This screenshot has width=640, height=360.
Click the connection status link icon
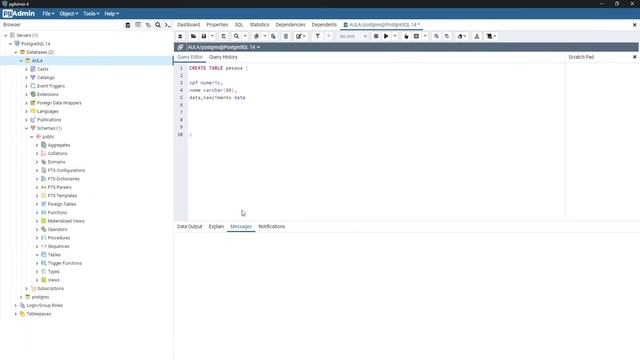pos(180,47)
